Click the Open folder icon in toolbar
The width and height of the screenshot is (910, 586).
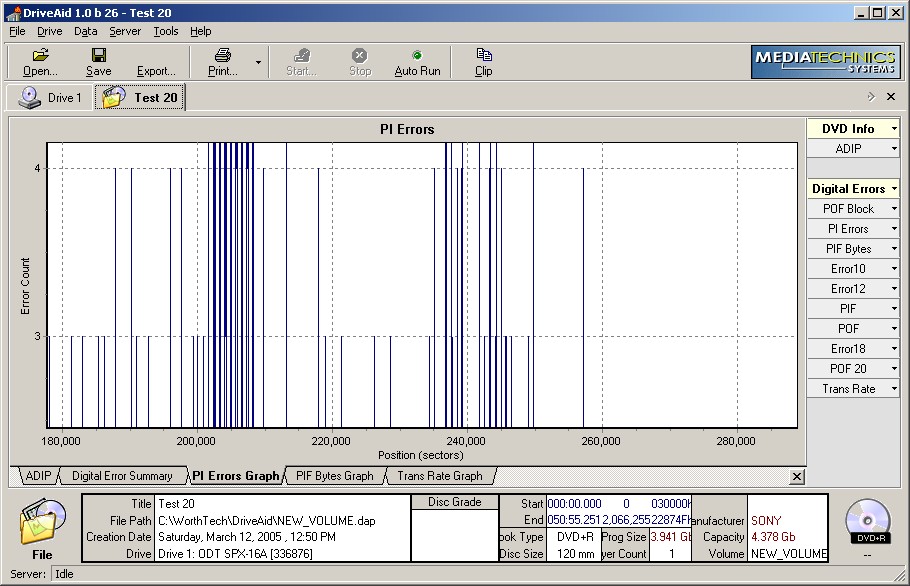(x=40, y=55)
